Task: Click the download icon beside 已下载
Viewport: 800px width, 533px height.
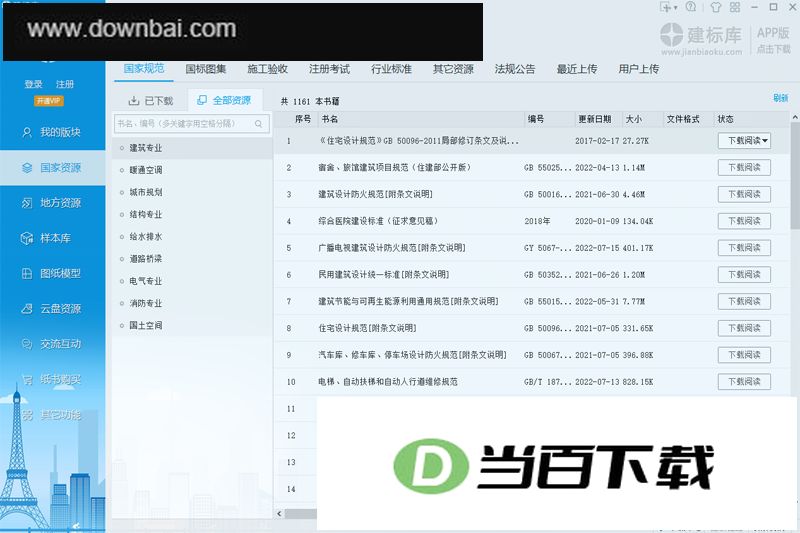Action: pyautogui.click(x=134, y=100)
